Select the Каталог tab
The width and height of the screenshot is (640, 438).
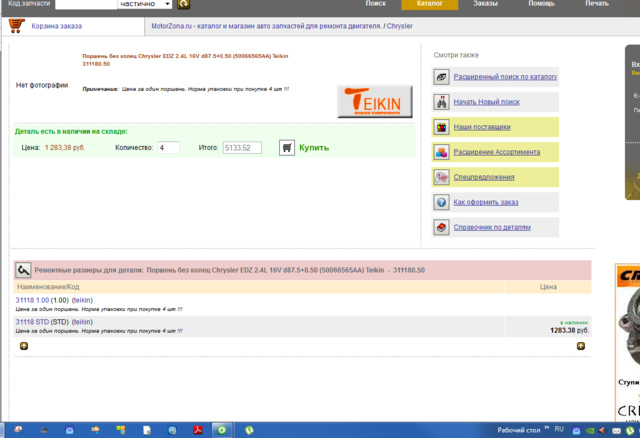[430, 4]
